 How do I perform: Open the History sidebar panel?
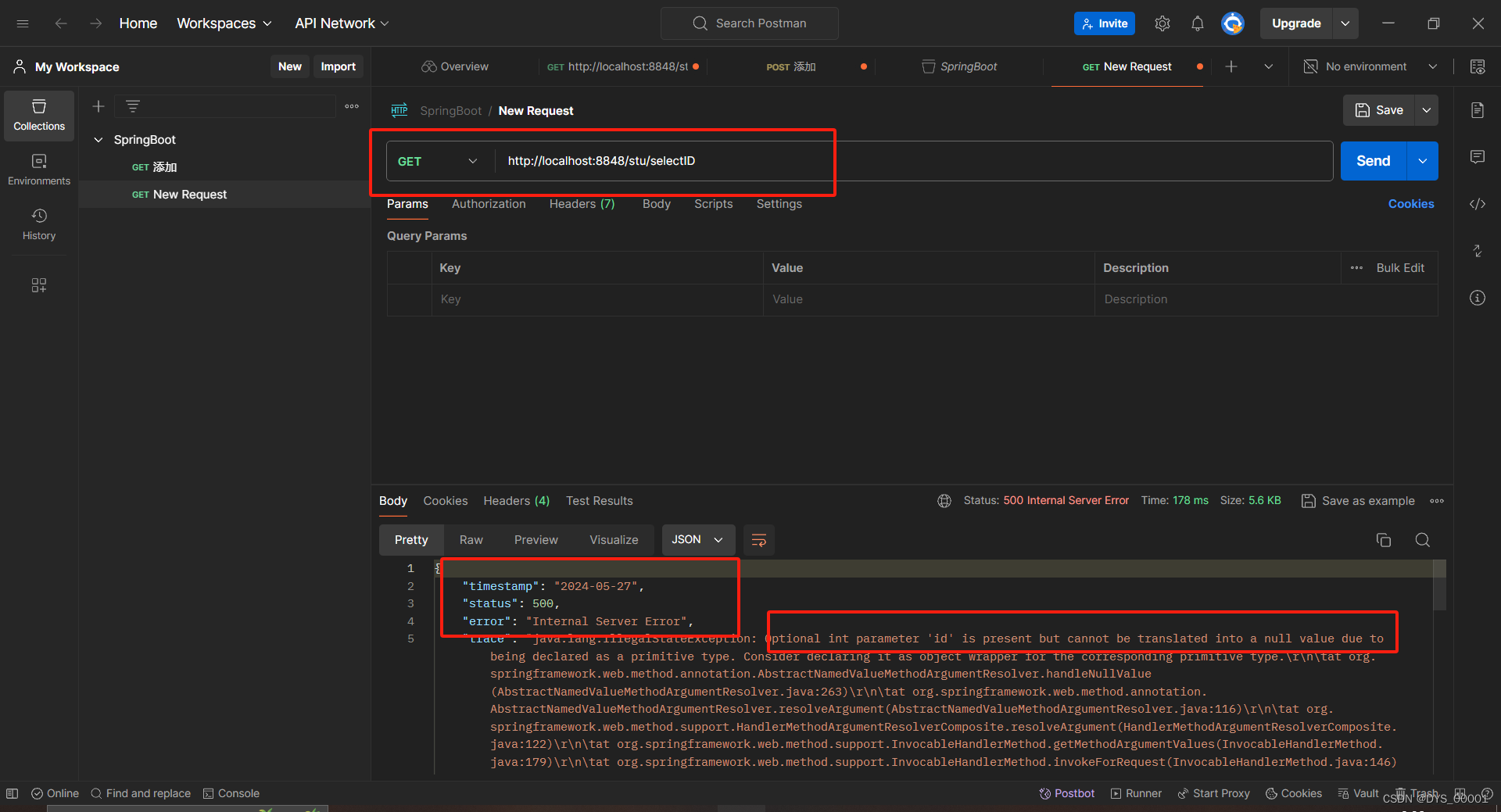[39, 224]
